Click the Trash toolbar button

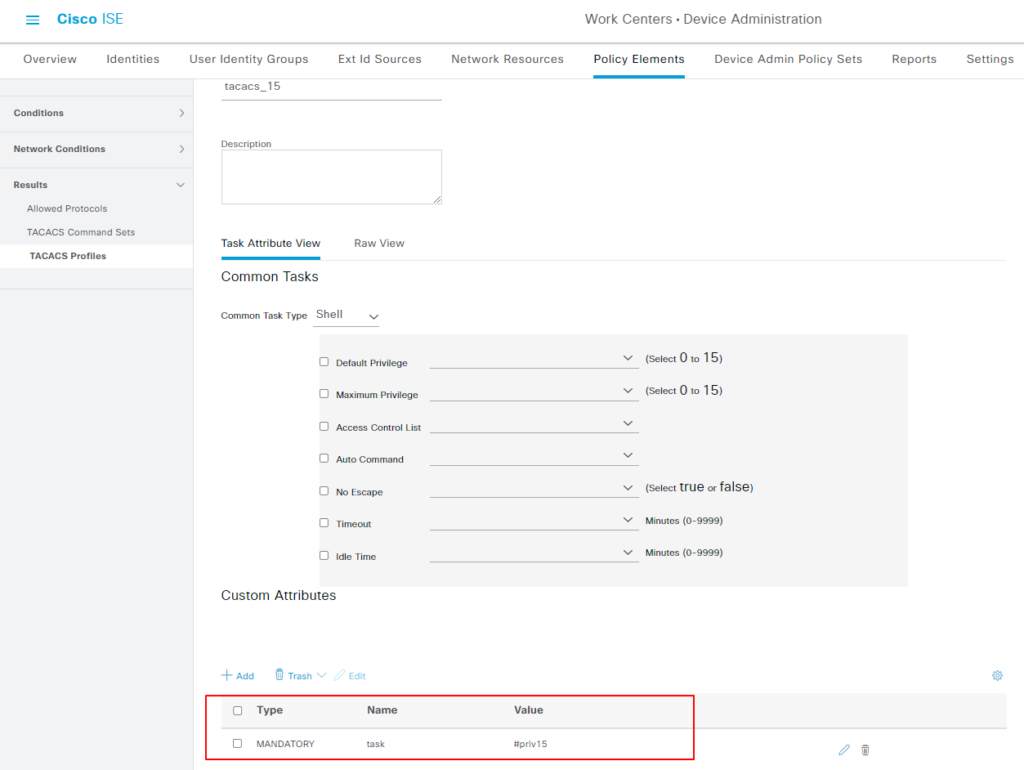tap(294, 676)
